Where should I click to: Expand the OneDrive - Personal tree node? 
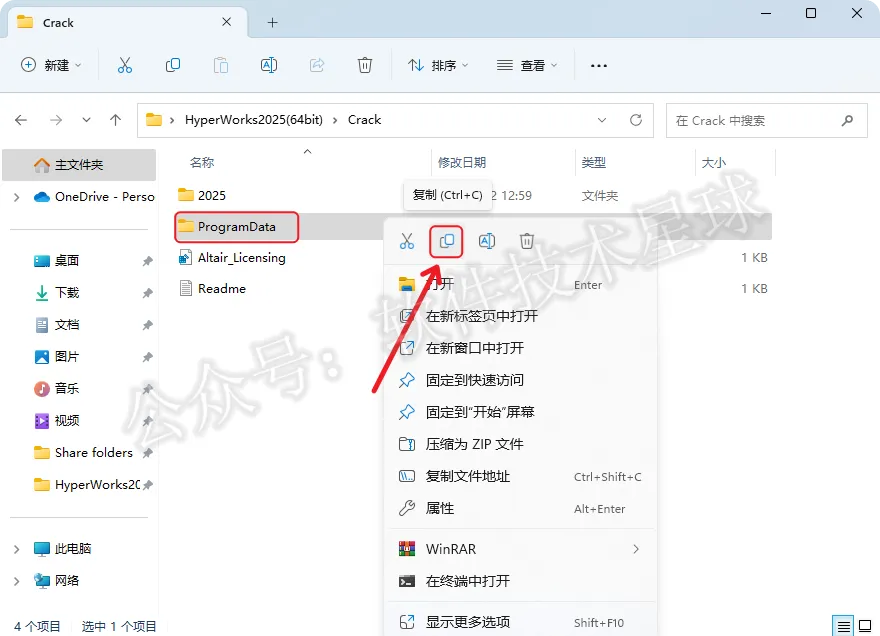click(16, 197)
